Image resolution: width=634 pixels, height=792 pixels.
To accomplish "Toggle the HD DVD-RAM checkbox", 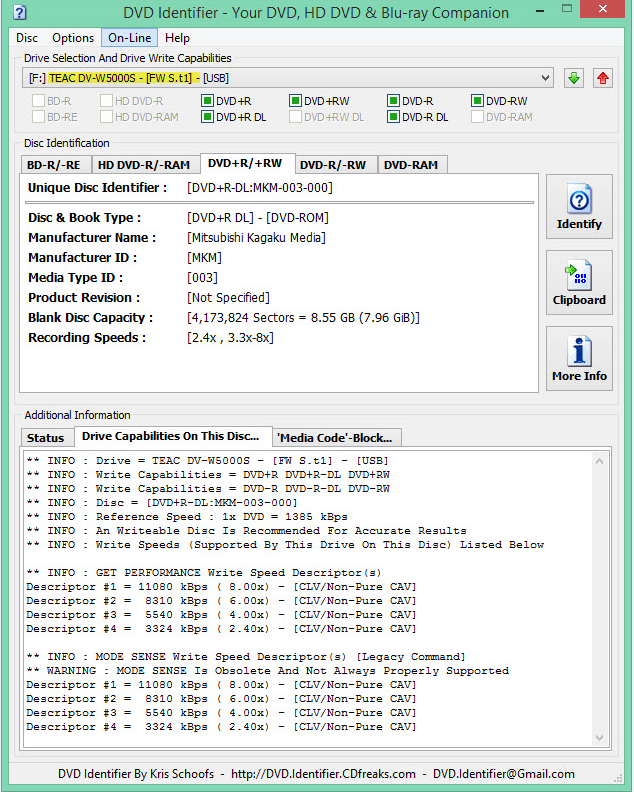I will tap(106, 117).
